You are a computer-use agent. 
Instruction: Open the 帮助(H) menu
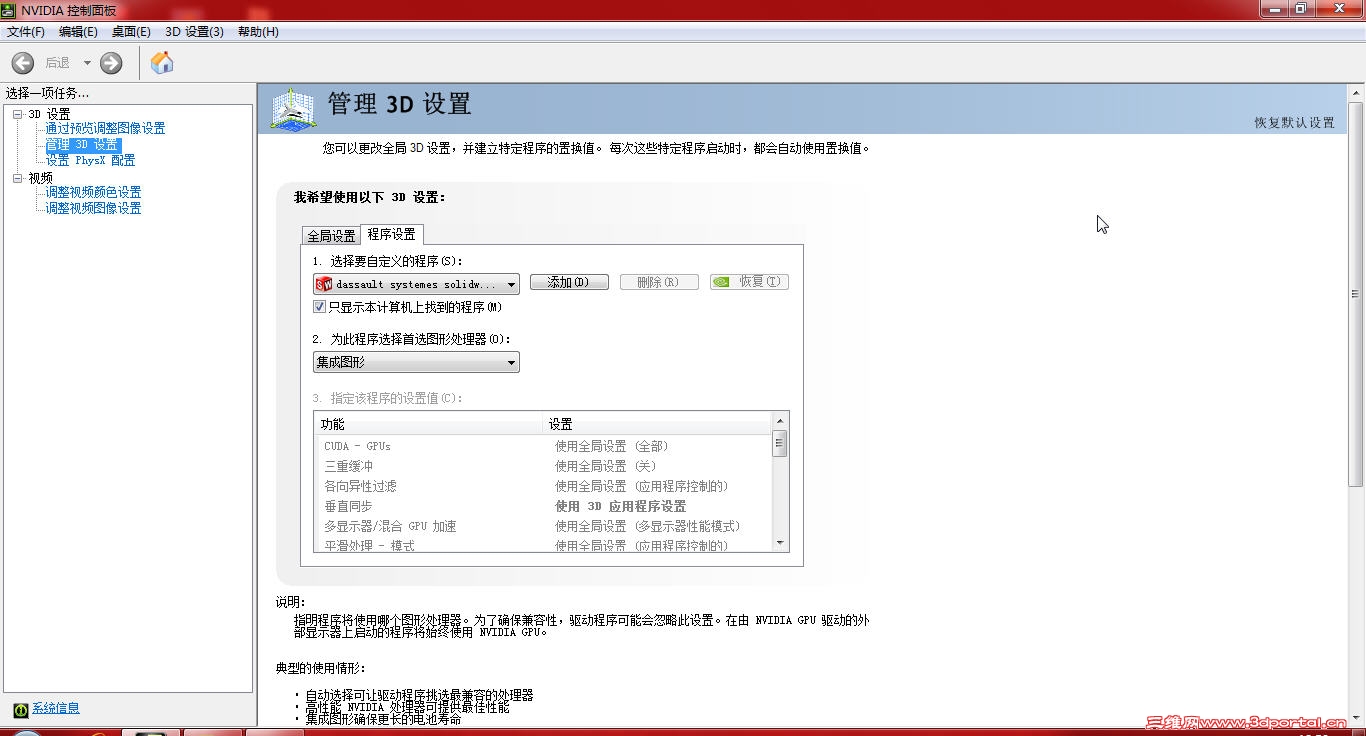pos(258,32)
